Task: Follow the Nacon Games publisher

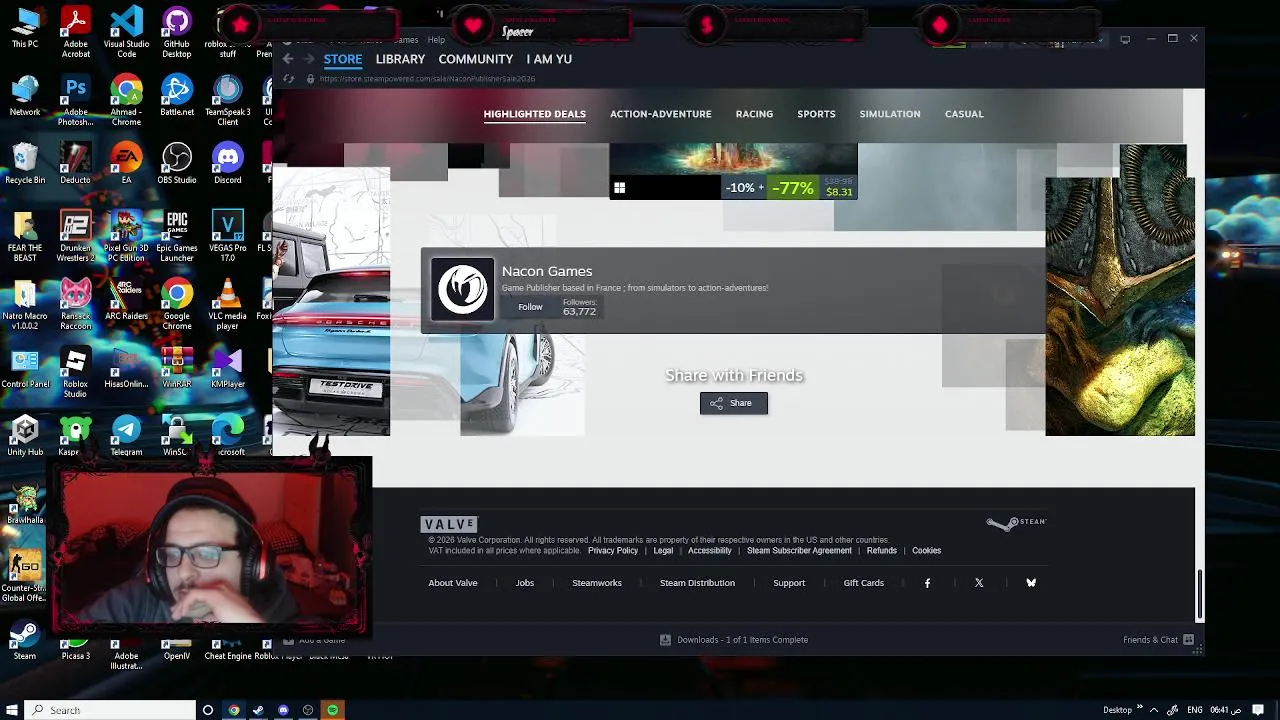Action: point(530,307)
